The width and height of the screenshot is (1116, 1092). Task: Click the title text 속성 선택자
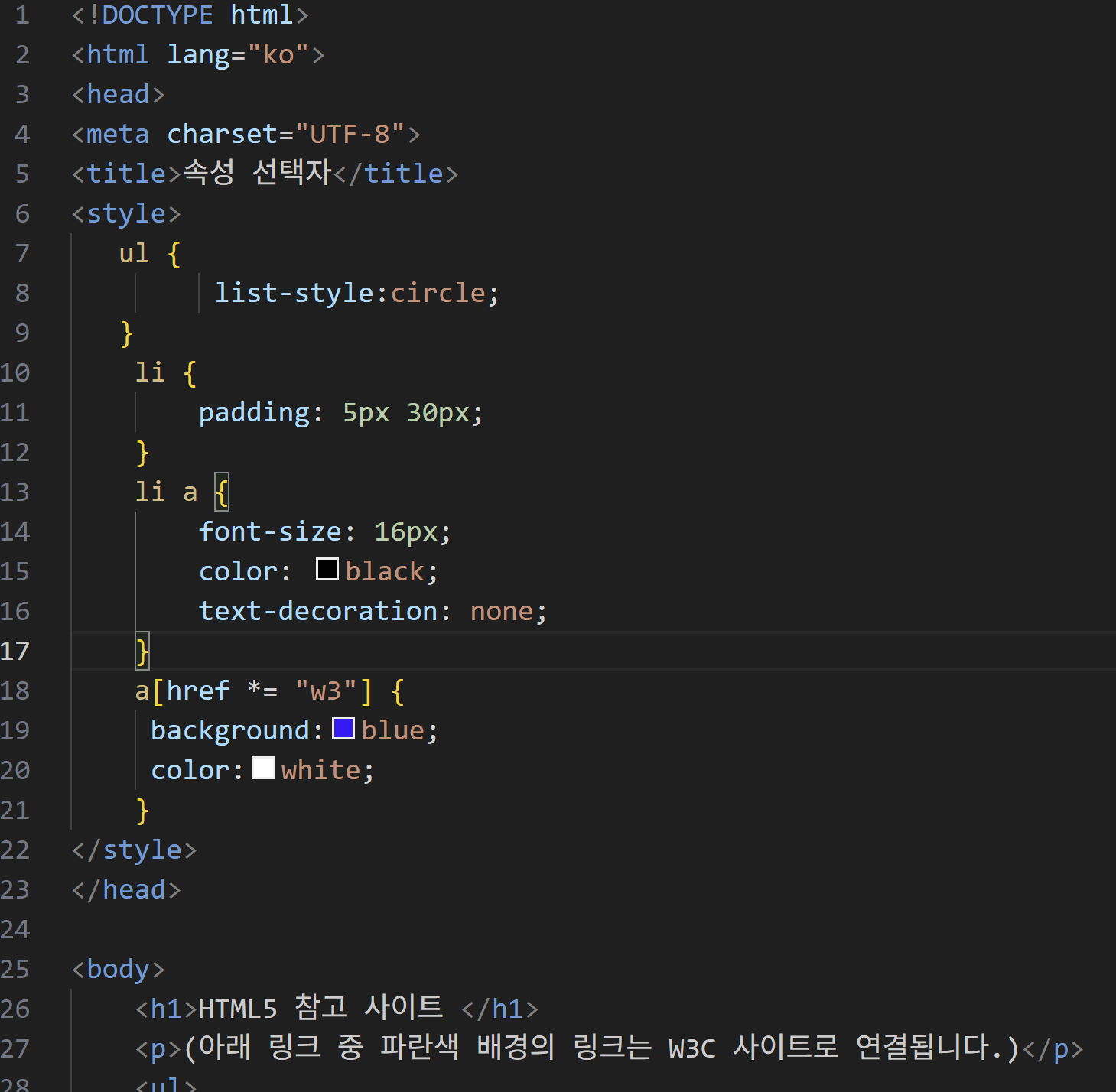(258, 172)
